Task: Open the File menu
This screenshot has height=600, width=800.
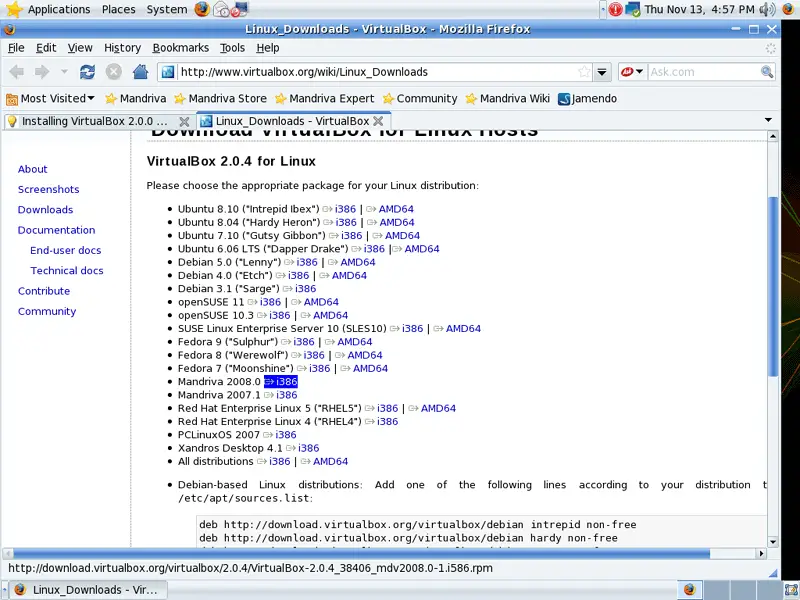Action: 16,48
